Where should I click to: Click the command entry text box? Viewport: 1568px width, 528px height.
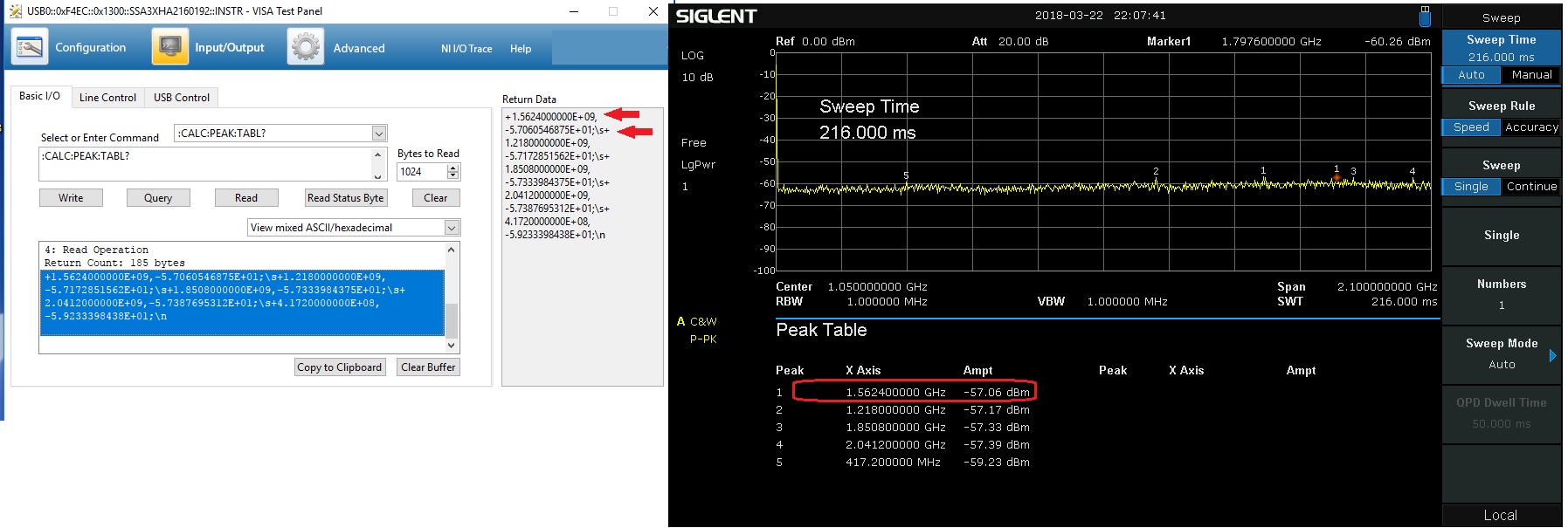206,164
